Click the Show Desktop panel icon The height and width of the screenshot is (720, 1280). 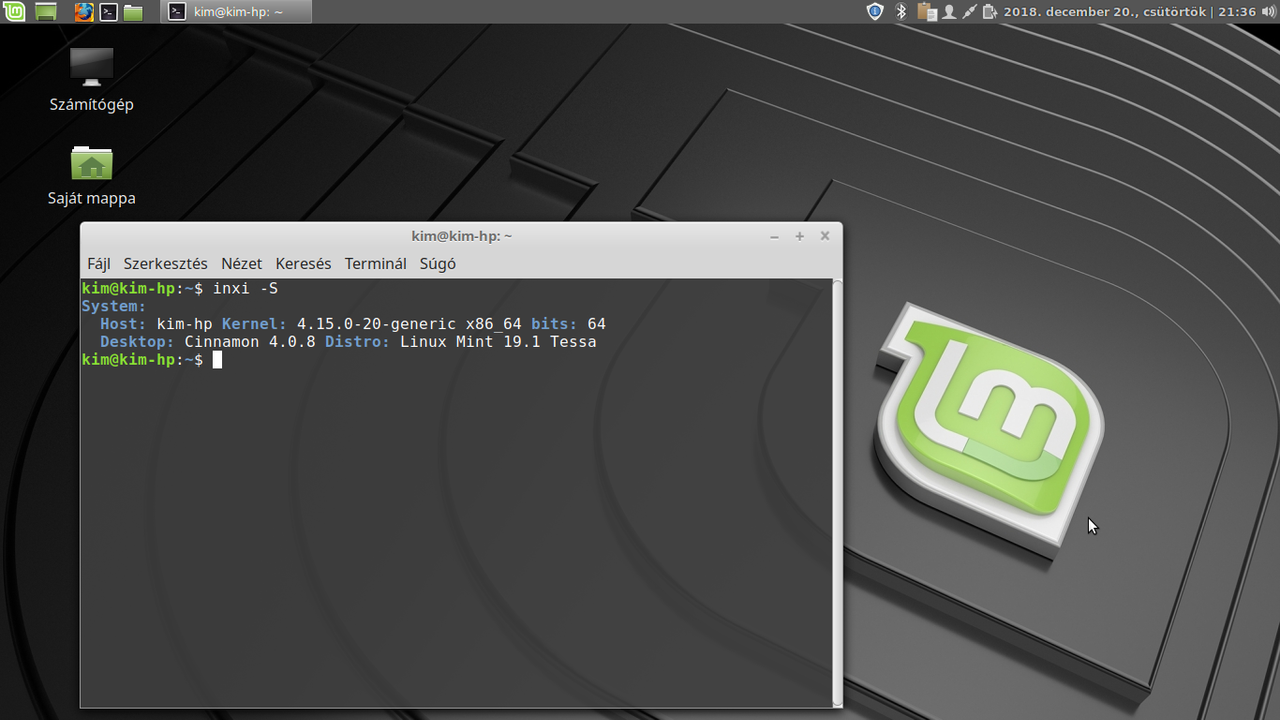tap(46, 12)
